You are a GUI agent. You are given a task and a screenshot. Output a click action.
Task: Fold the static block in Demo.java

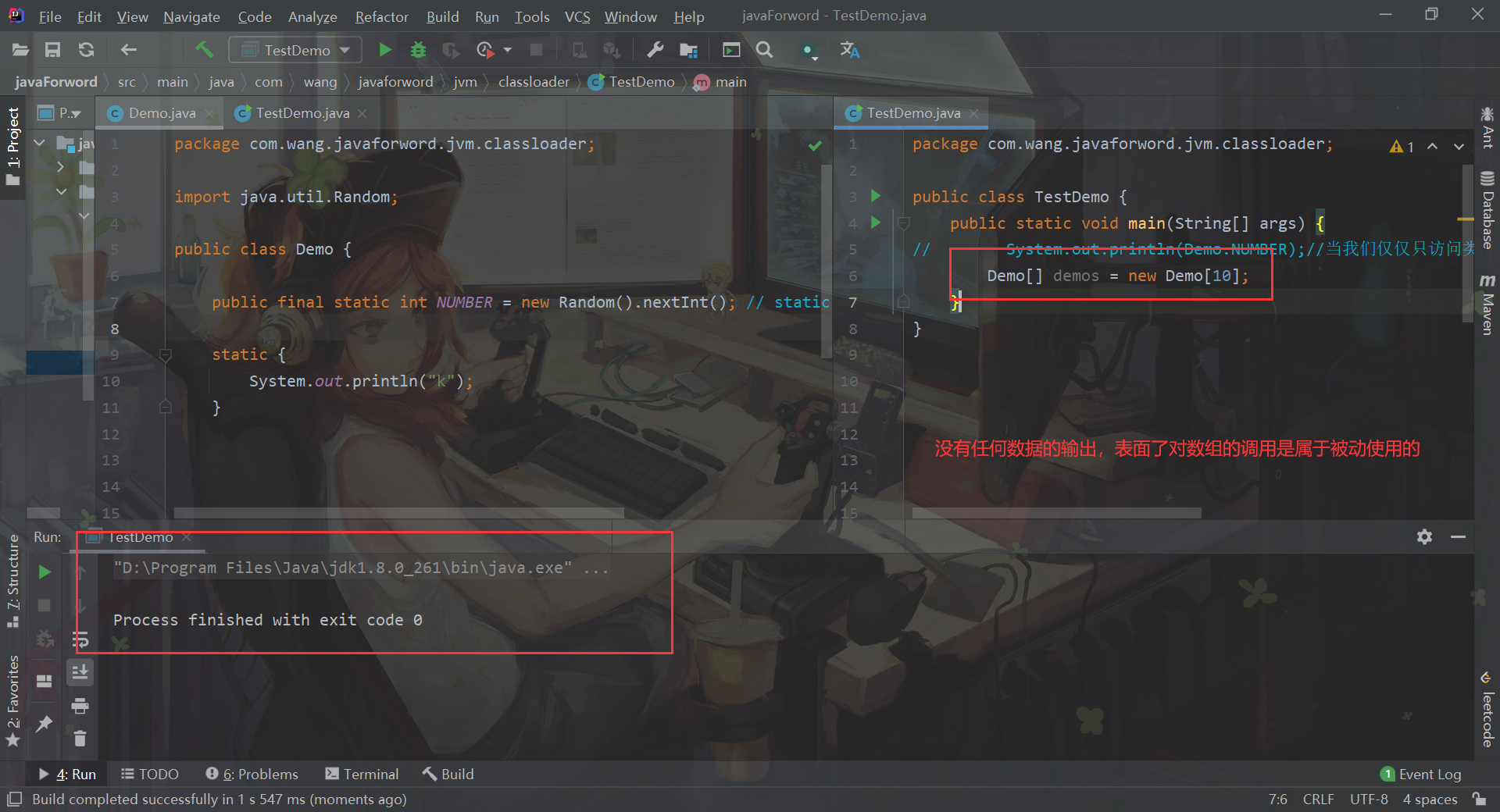click(x=166, y=355)
